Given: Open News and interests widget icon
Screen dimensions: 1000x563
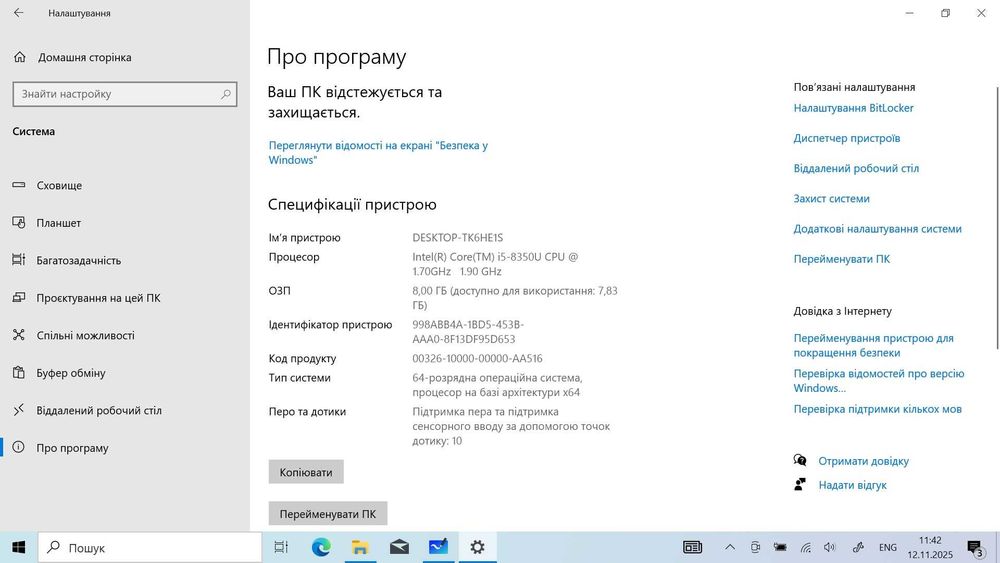Looking at the screenshot, I should pyautogui.click(x=693, y=547).
